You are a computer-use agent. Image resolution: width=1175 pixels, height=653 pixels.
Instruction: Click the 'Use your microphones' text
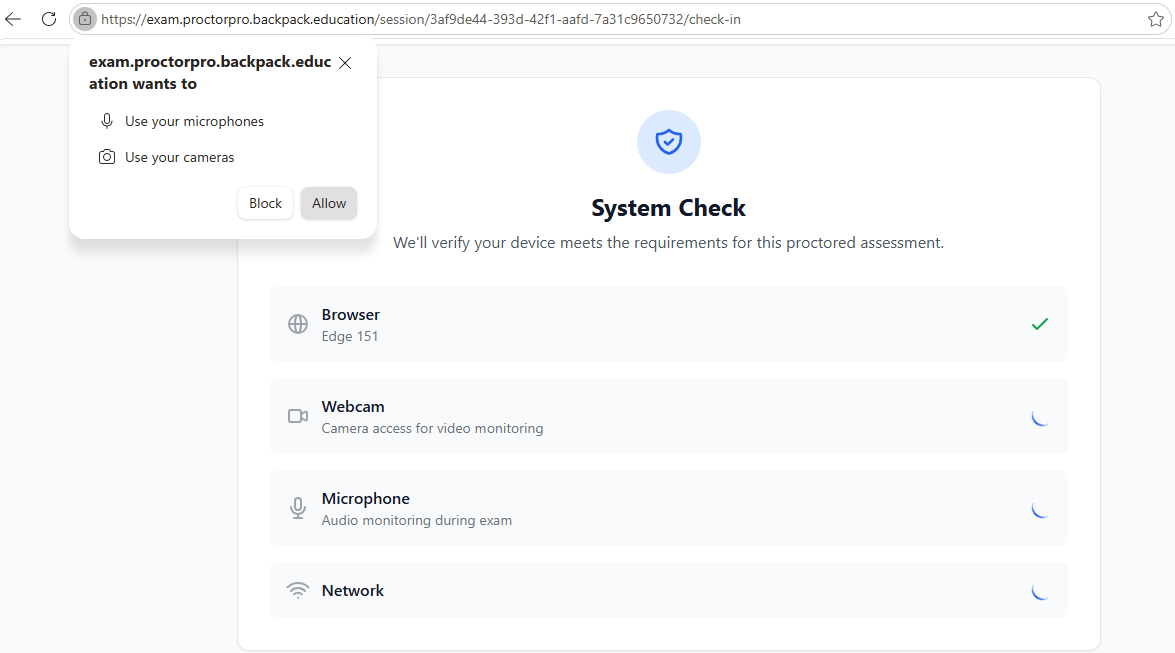pyautogui.click(x=194, y=121)
